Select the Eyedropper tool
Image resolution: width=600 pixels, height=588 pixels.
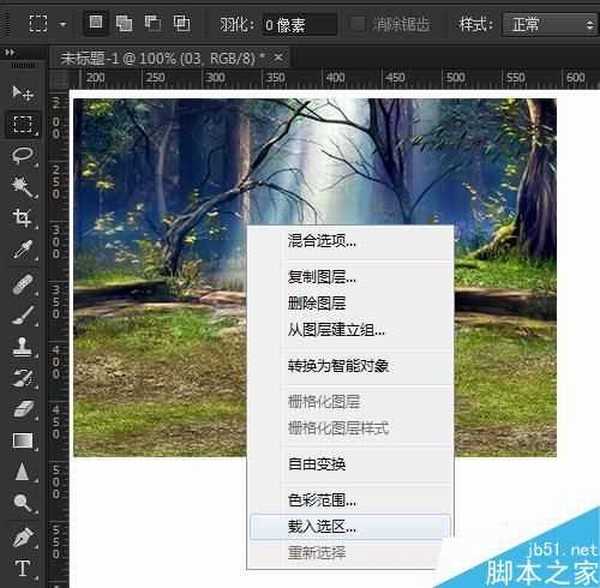point(23,249)
